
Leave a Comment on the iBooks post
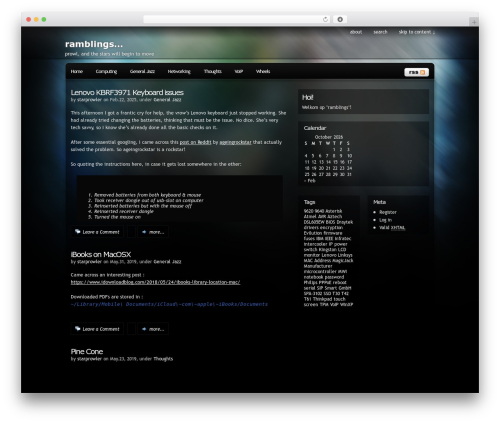97,329
